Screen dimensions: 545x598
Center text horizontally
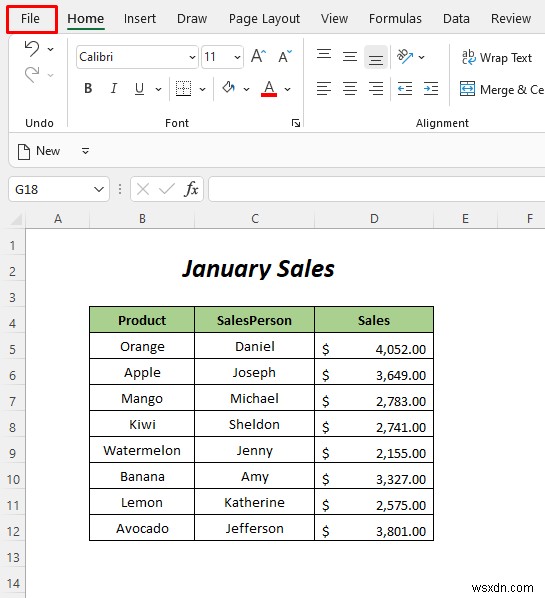pyautogui.click(x=350, y=88)
